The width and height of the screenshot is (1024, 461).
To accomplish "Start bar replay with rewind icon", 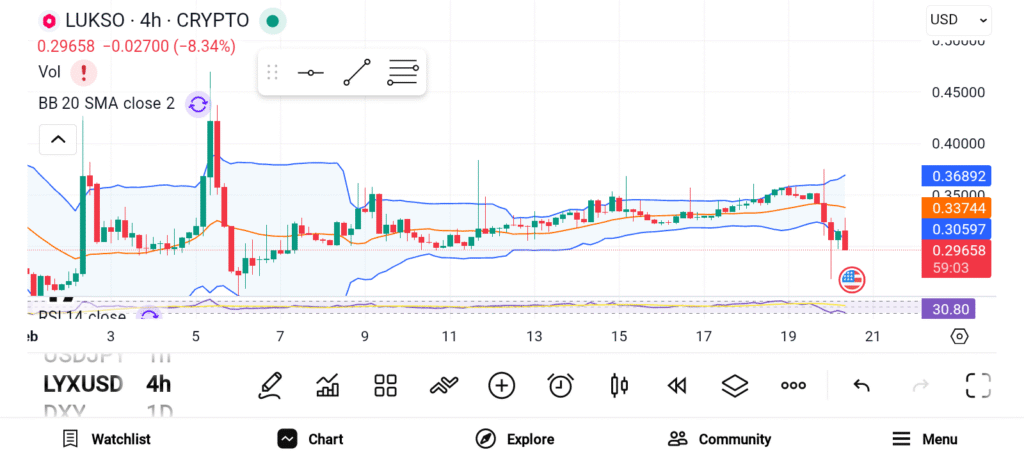I will [677, 385].
